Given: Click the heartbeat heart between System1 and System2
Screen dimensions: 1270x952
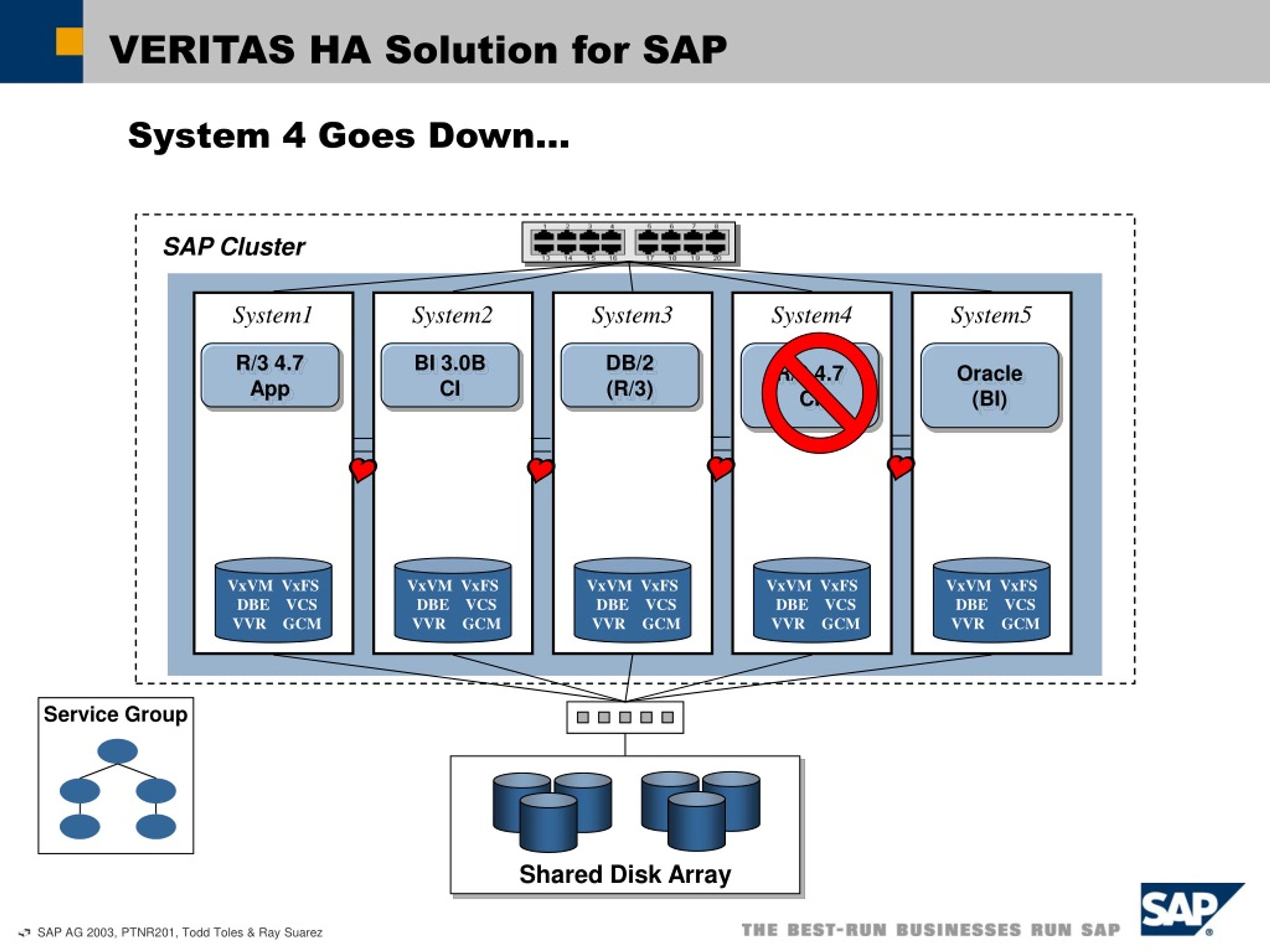Looking at the screenshot, I should pyautogui.click(x=363, y=470).
